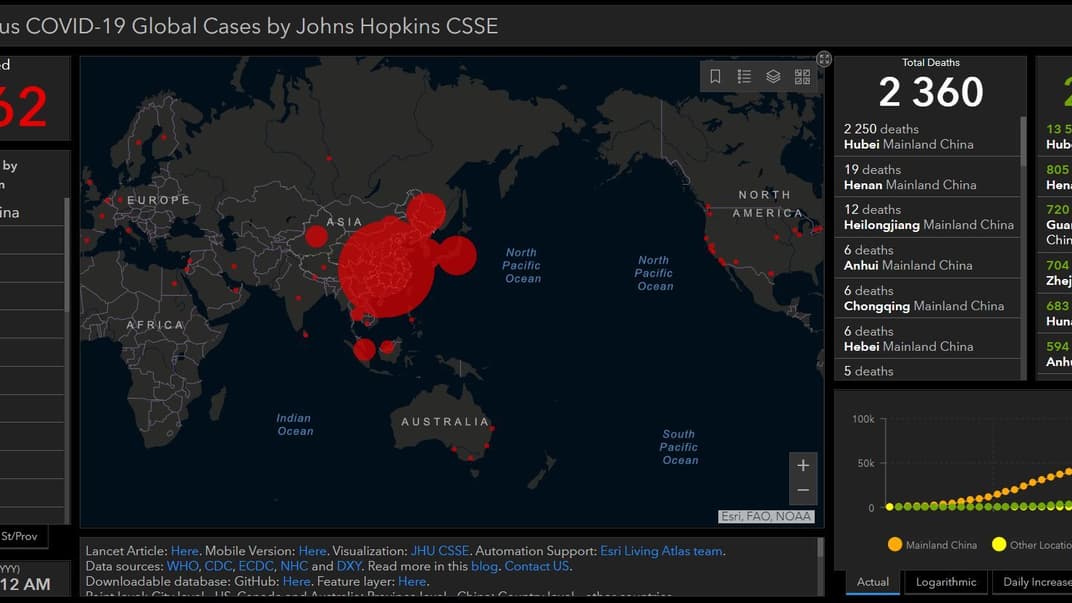Click the Total Deaths list scrollbar
This screenshot has height=603, width=1072.
(1023, 140)
